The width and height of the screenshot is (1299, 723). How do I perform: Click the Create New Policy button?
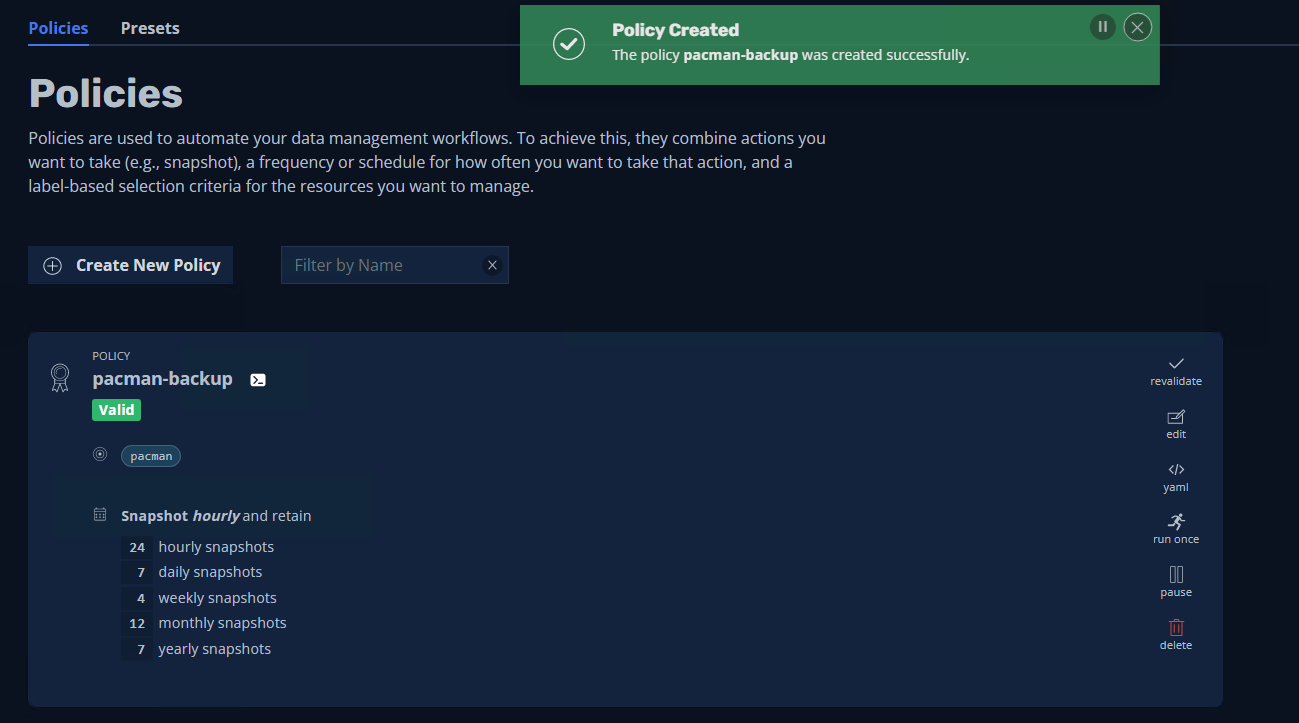click(x=131, y=265)
